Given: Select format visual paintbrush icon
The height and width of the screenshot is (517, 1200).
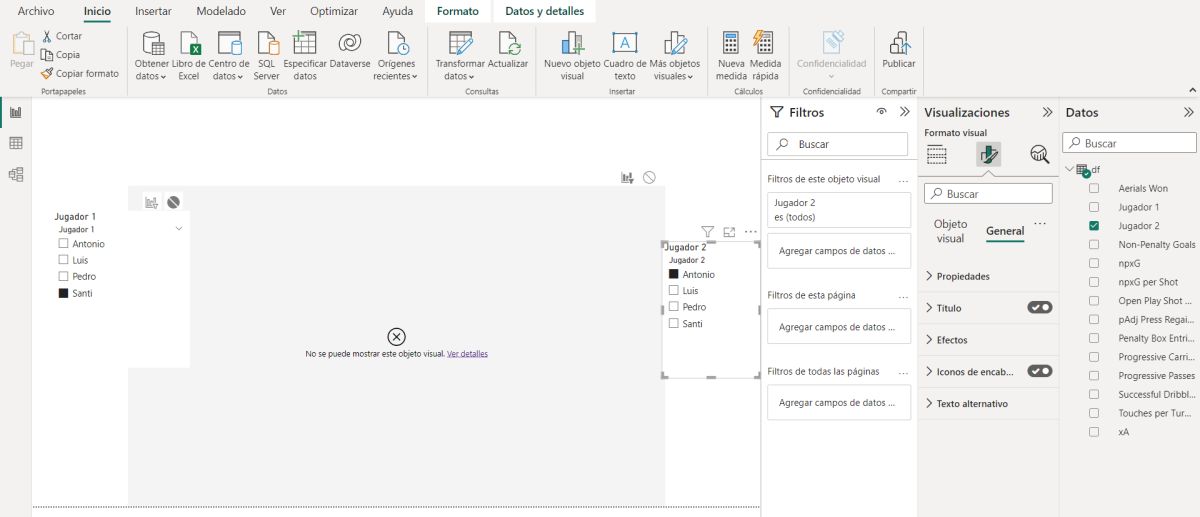Looking at the screenshot, I should click(988, 154).
